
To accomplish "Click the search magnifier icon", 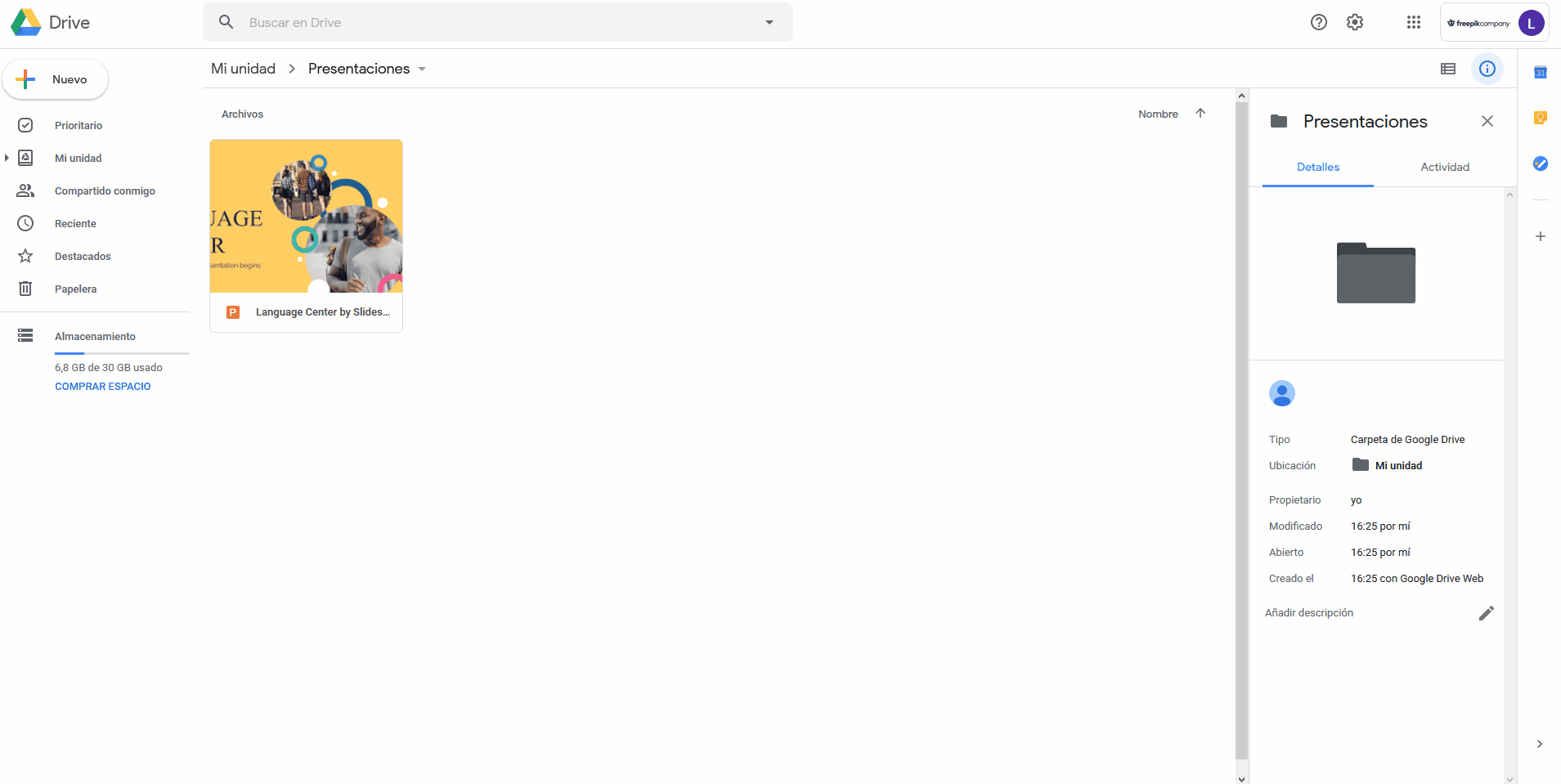I will click(227, 22).
